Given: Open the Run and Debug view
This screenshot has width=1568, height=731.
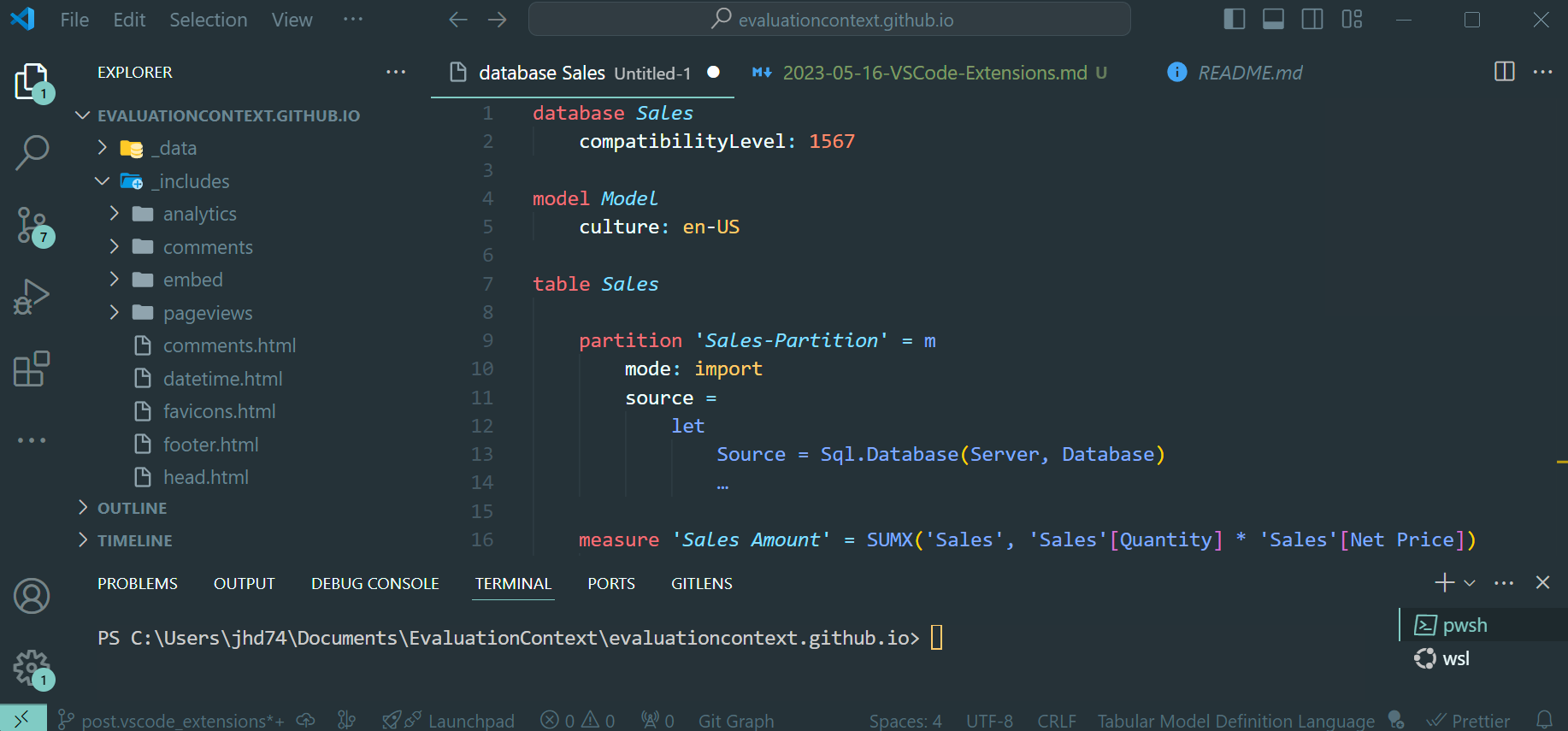Looking at the screenshot, I should 32,298.
